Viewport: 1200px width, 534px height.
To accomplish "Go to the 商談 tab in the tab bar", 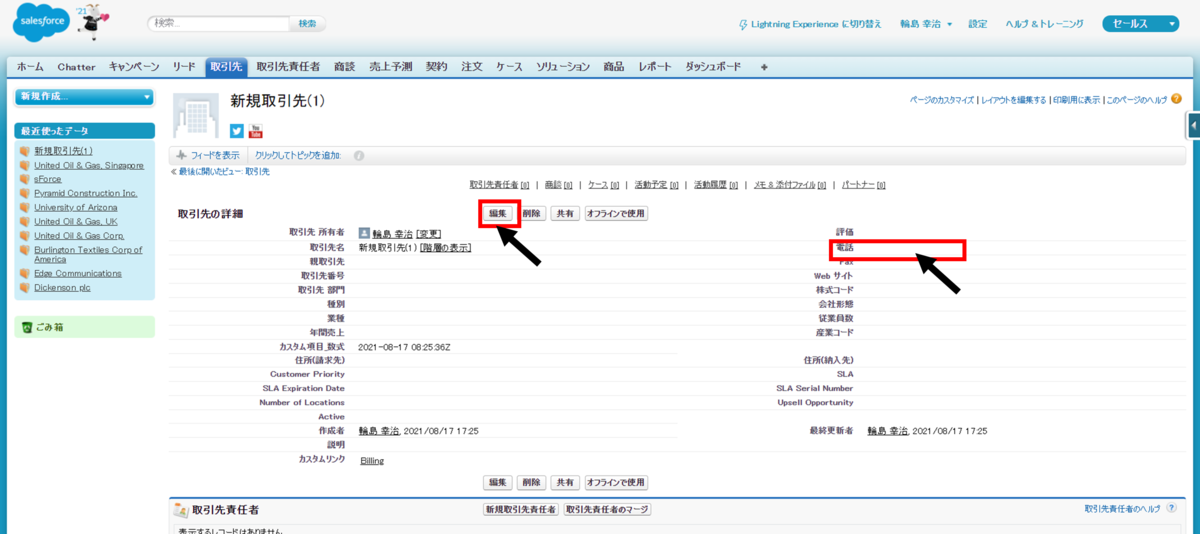I will 344,67.
